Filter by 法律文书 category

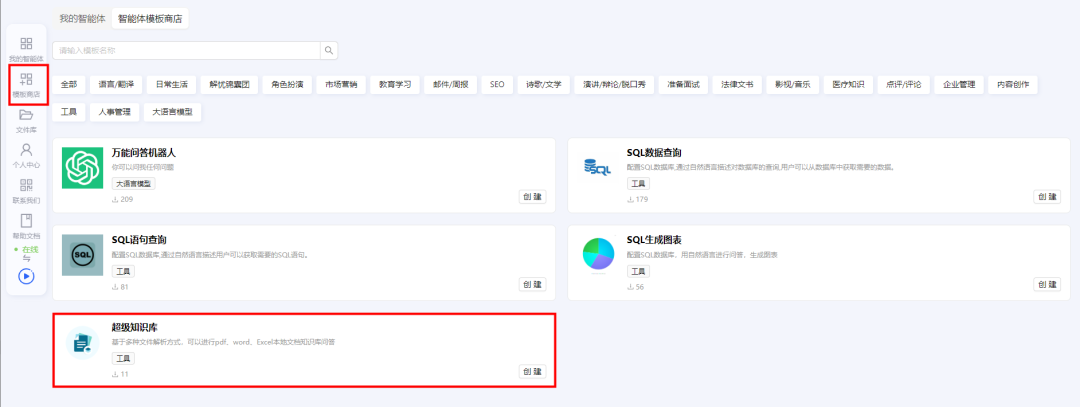pyautogui.click(x=737, y=85)
